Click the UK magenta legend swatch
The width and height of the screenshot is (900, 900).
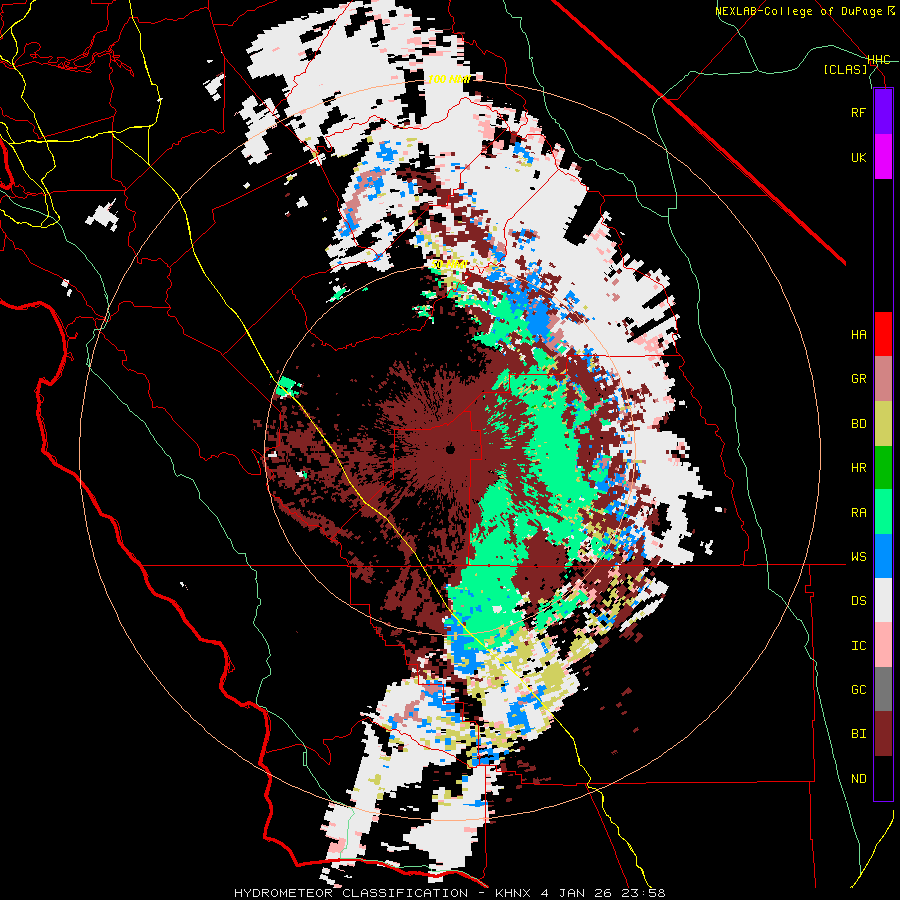883,157
